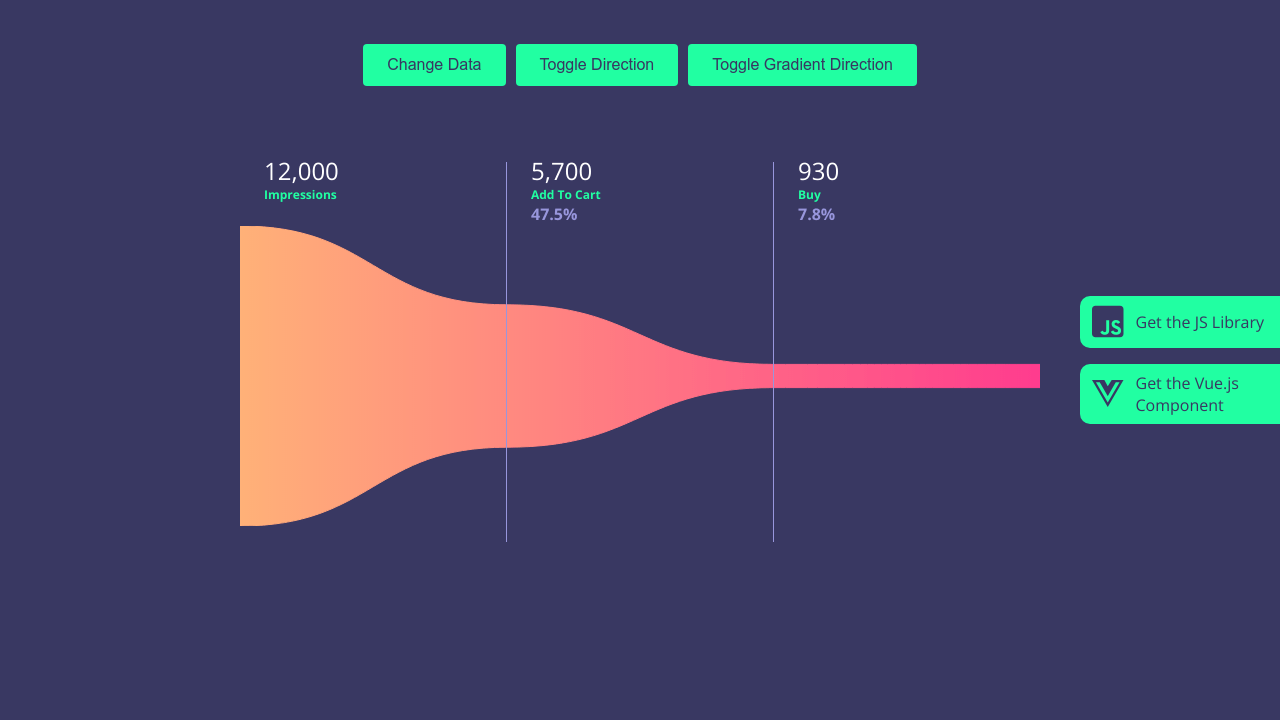Image resolution: width=1280 pixels, height=720 pixels.
Task: Open the Get the Vue.js Component link
Action: (1187, 394)
